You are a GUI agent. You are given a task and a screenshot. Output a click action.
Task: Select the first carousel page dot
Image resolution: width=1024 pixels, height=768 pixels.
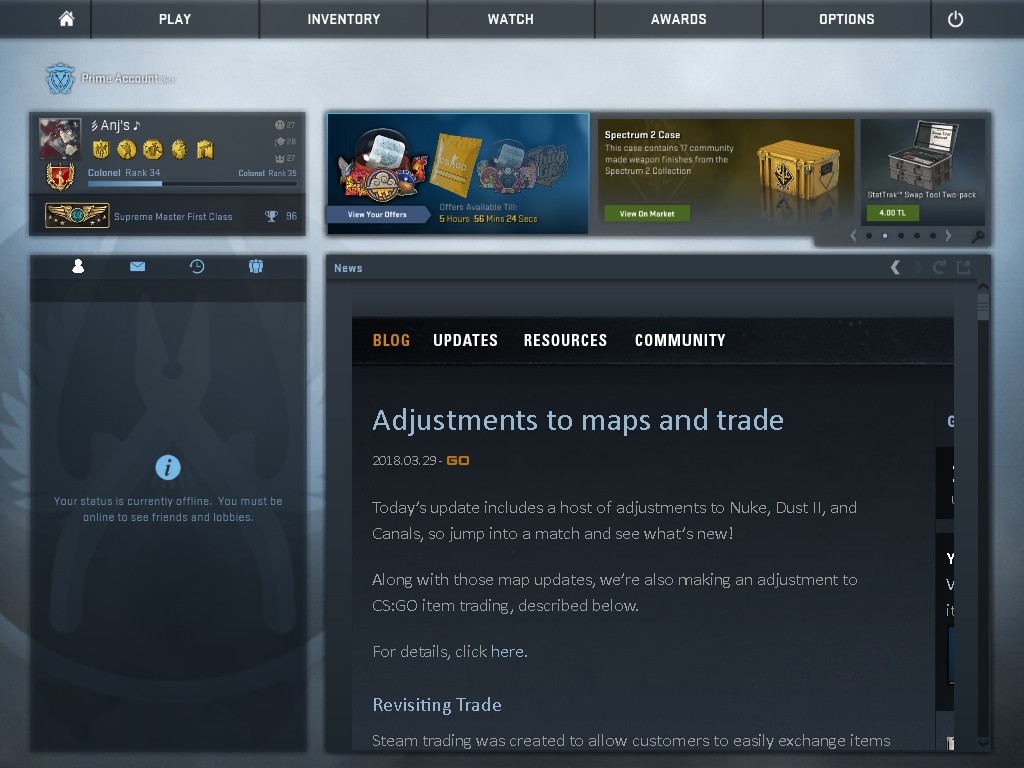tap(869, 236)
